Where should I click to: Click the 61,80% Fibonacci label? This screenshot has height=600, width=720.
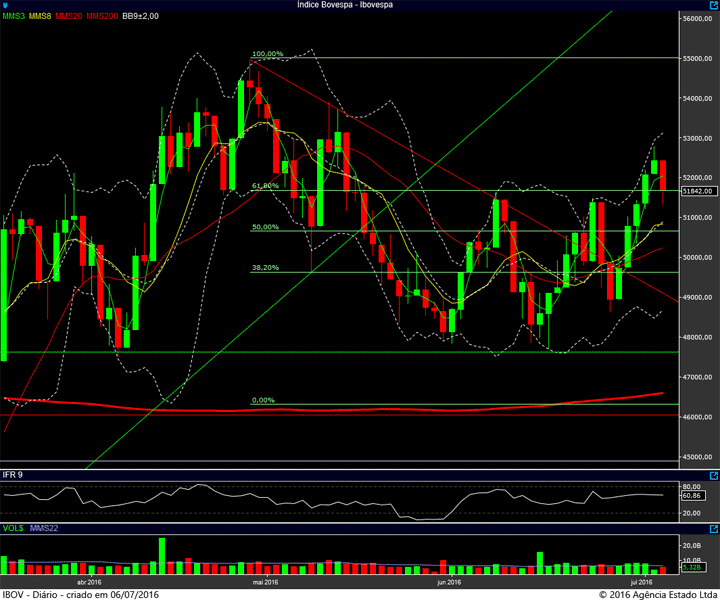[x=265, y=186]
